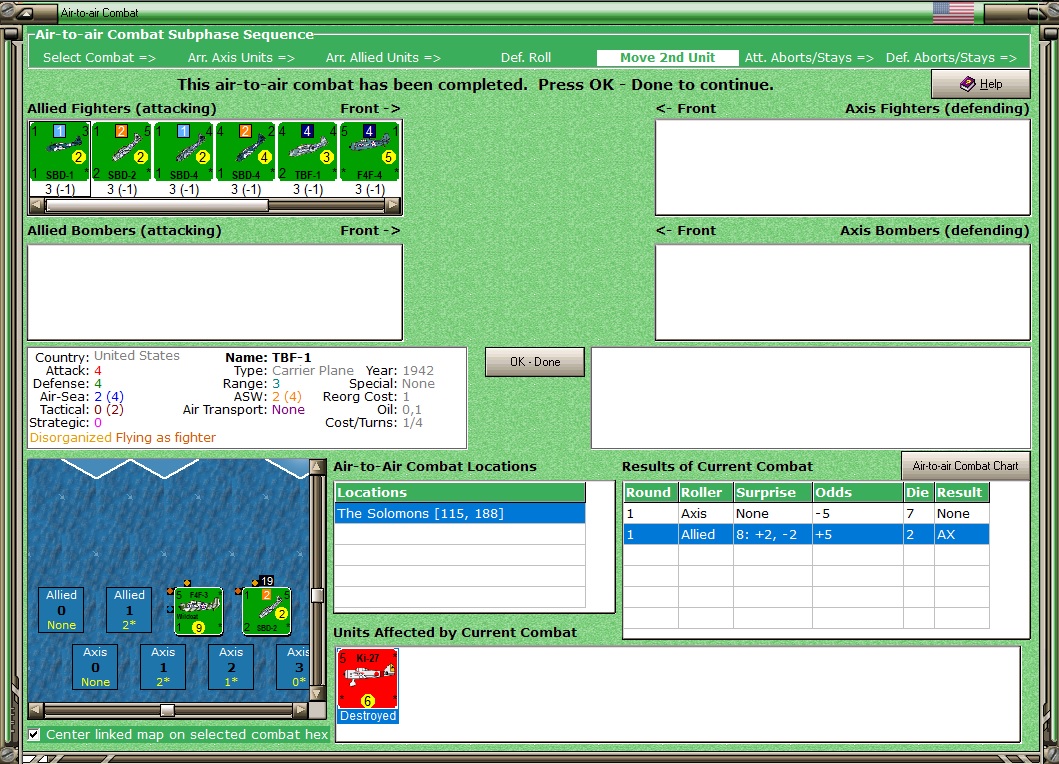This screenshot has height=764, width=1059.
Task: Click the Die column header
Action: tap(919, 492)
